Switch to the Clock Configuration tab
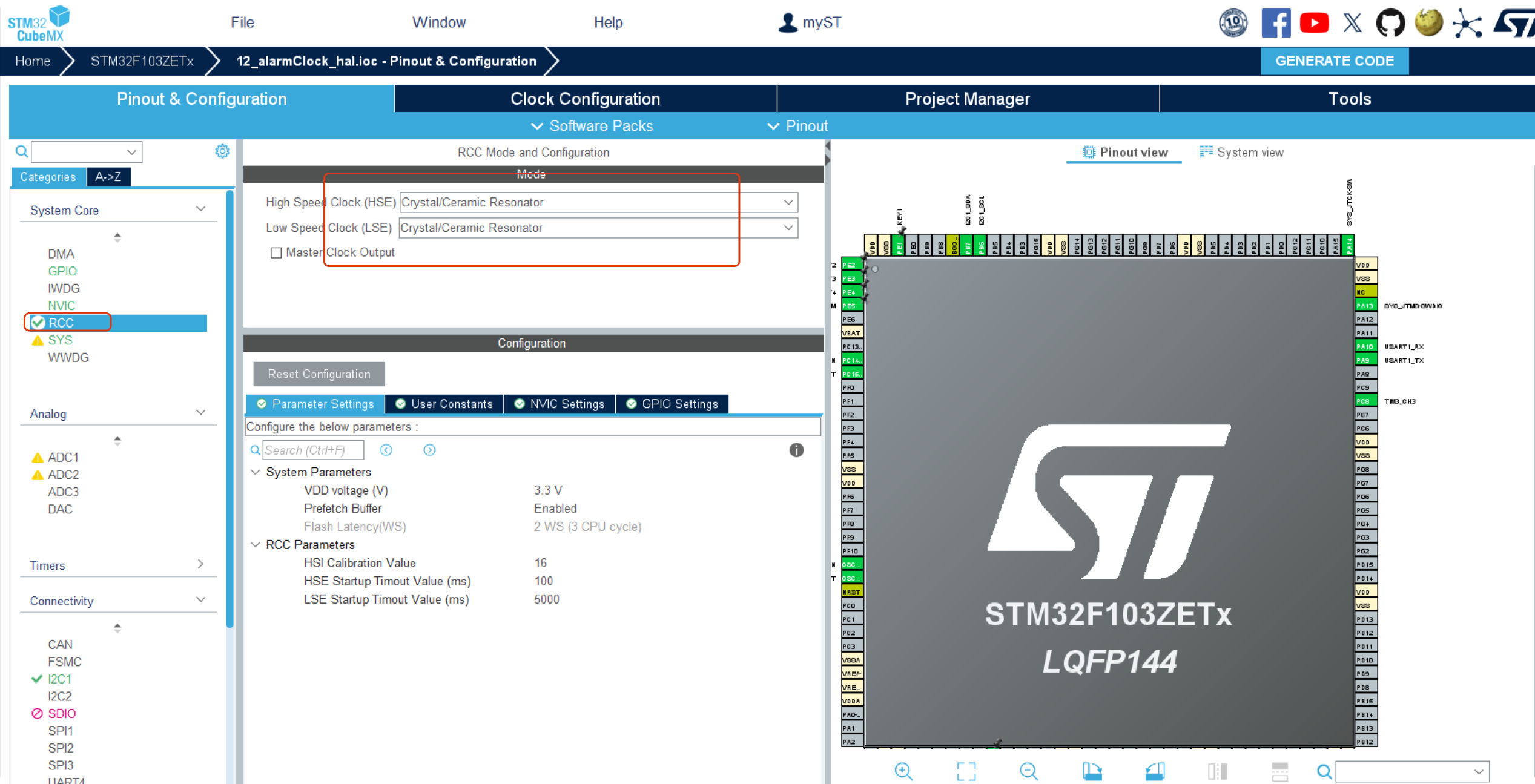 (585, 98)
